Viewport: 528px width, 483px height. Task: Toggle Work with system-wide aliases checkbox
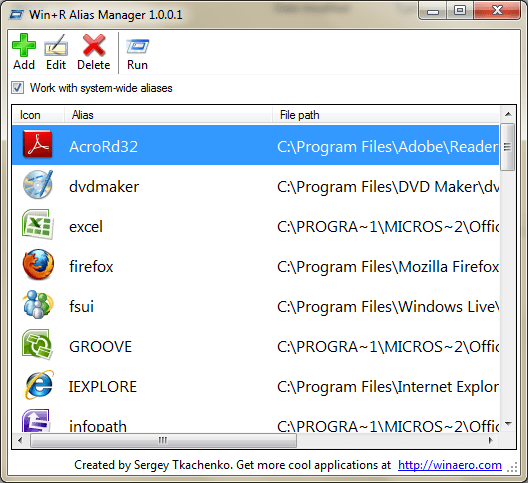click(x=17, y=88)
